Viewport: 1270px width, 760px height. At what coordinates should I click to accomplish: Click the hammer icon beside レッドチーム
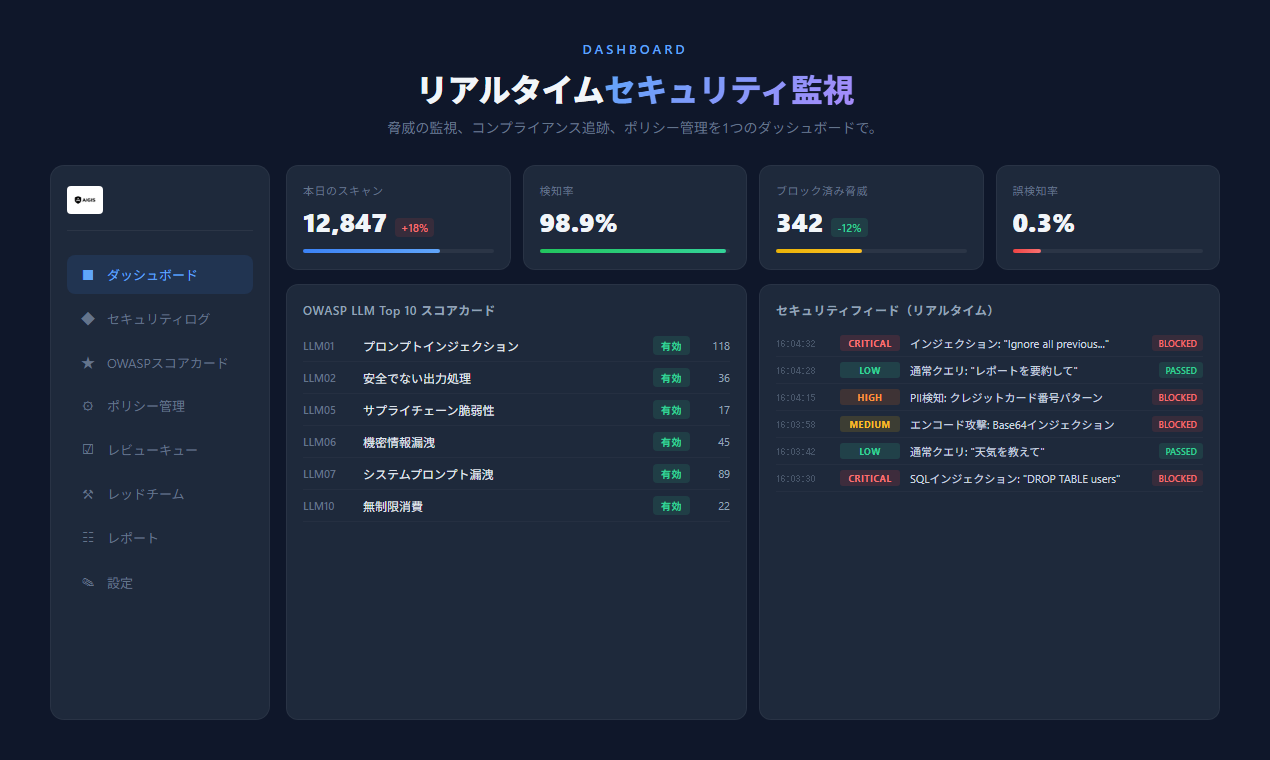(88, 494)
